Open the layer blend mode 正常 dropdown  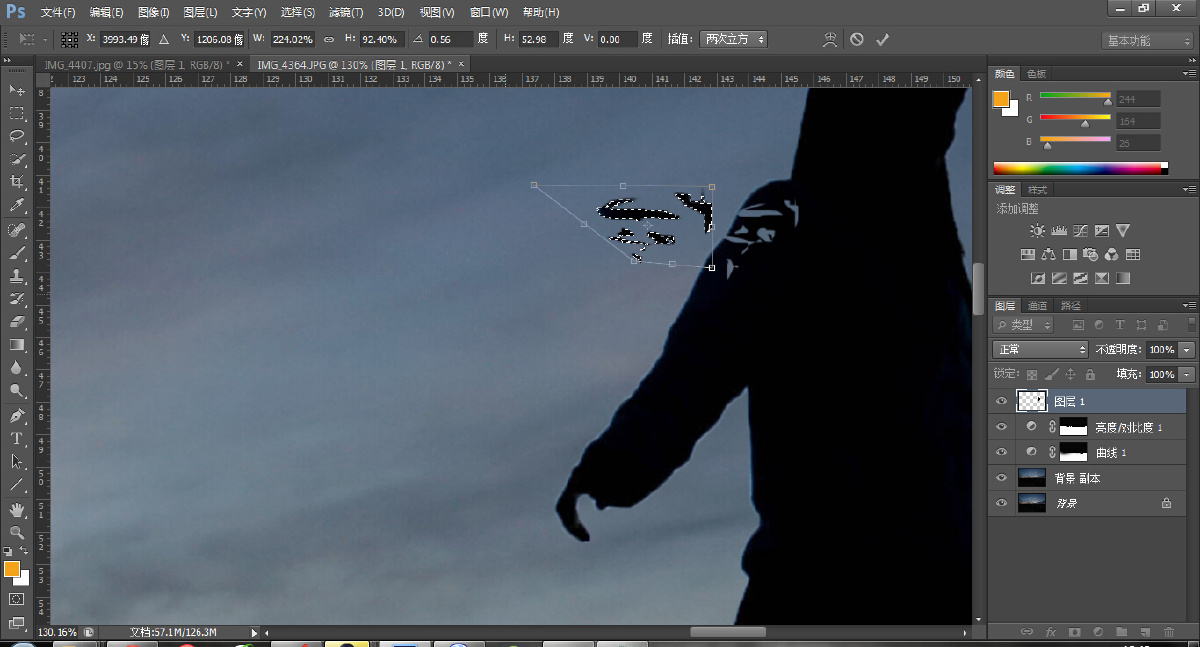tap(1041, 350)
